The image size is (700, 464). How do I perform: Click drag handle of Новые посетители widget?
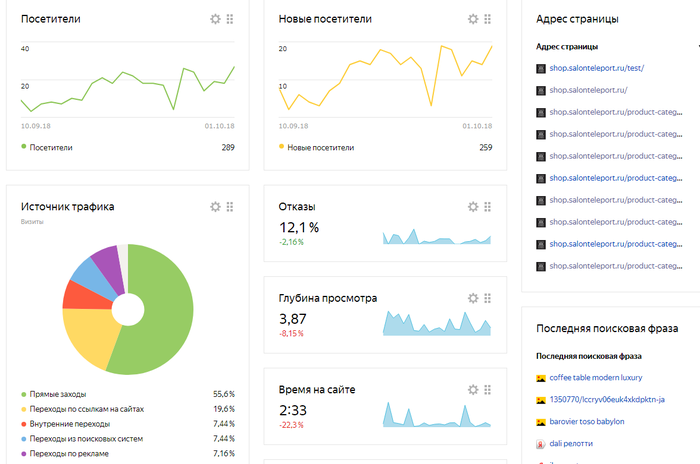(487, 19)
